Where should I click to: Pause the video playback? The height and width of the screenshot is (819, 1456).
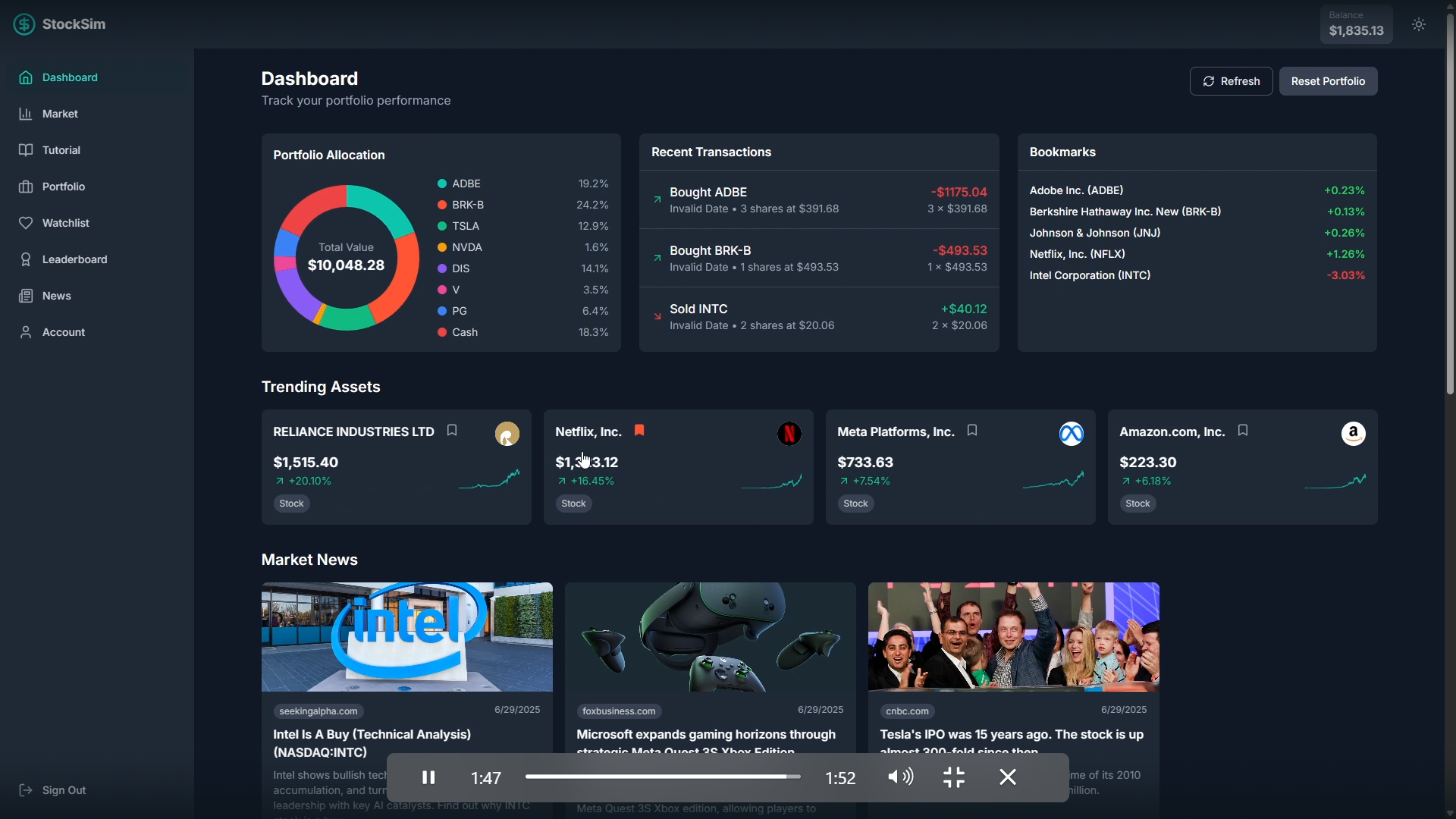click(x=428, y=777)
